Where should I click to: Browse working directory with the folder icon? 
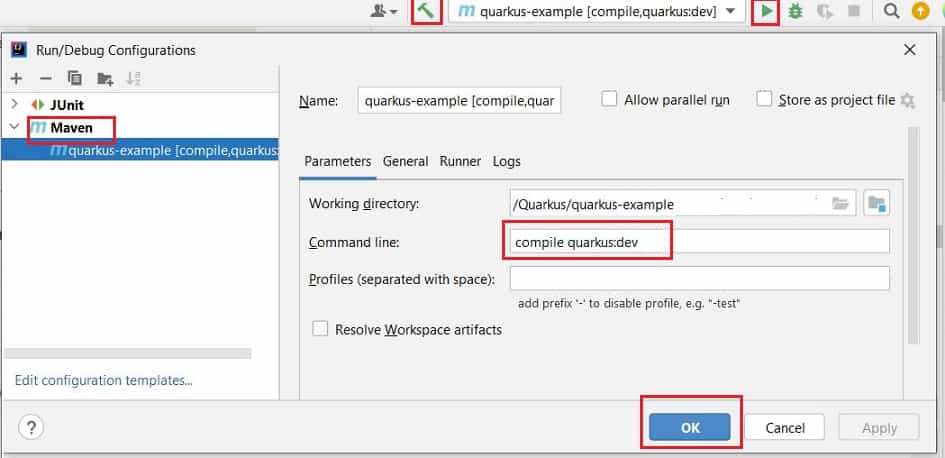click(x=840, y=204)
